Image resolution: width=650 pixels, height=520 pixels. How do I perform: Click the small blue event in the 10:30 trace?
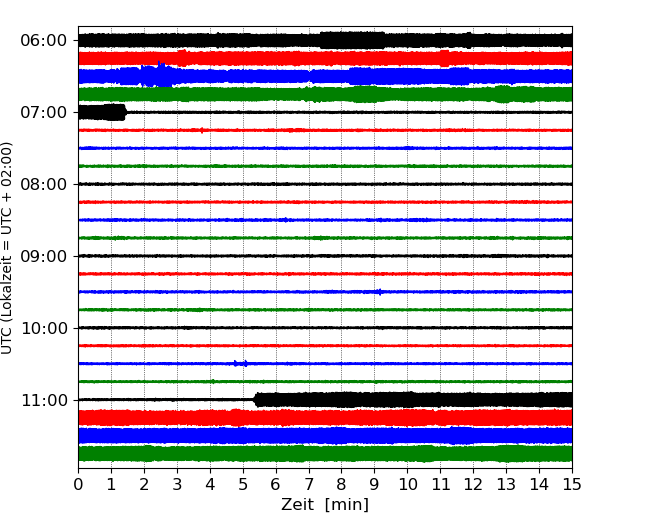(241, 364)
